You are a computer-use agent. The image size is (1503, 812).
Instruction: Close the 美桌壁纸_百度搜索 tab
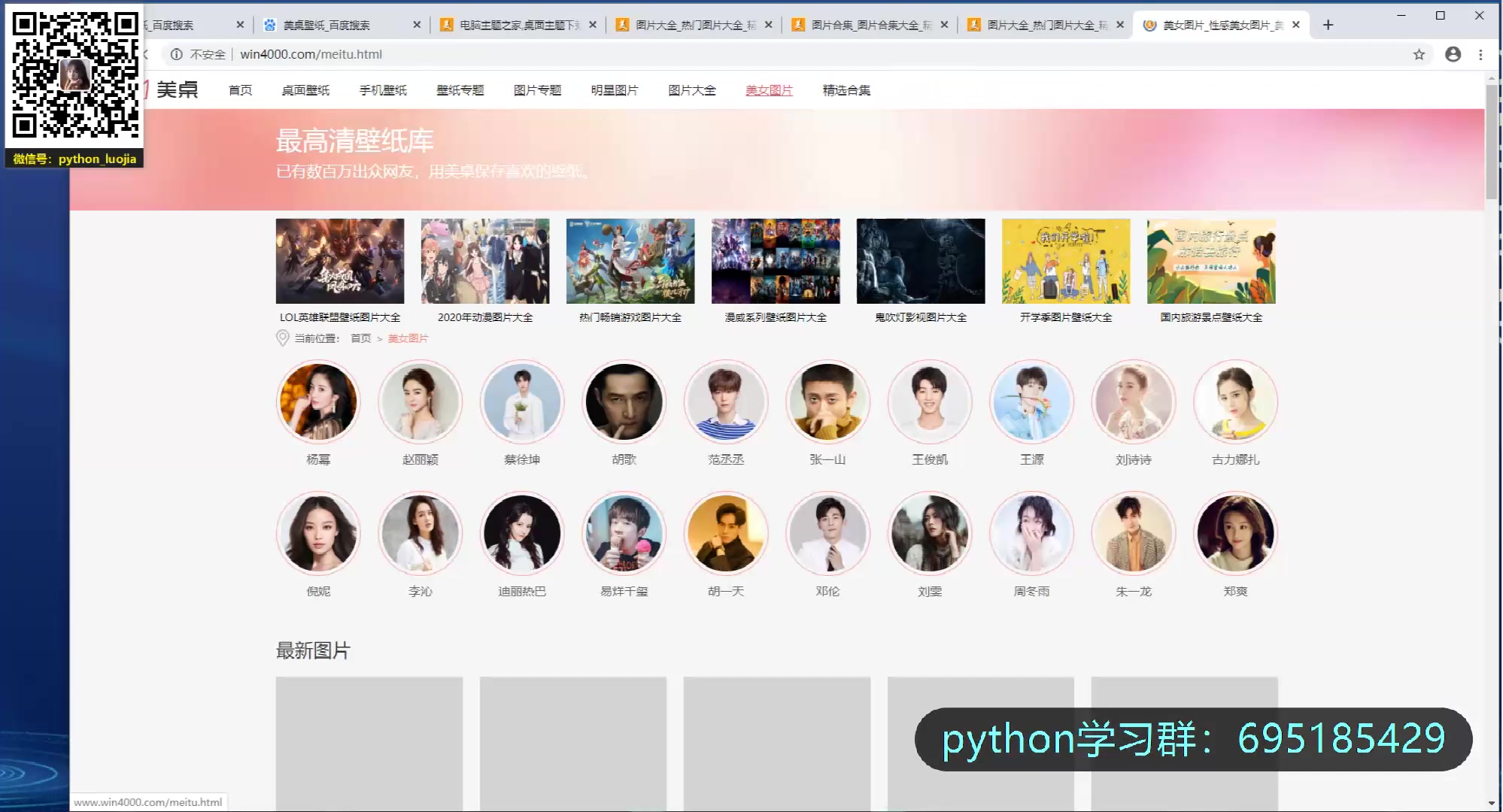[417, 24]
